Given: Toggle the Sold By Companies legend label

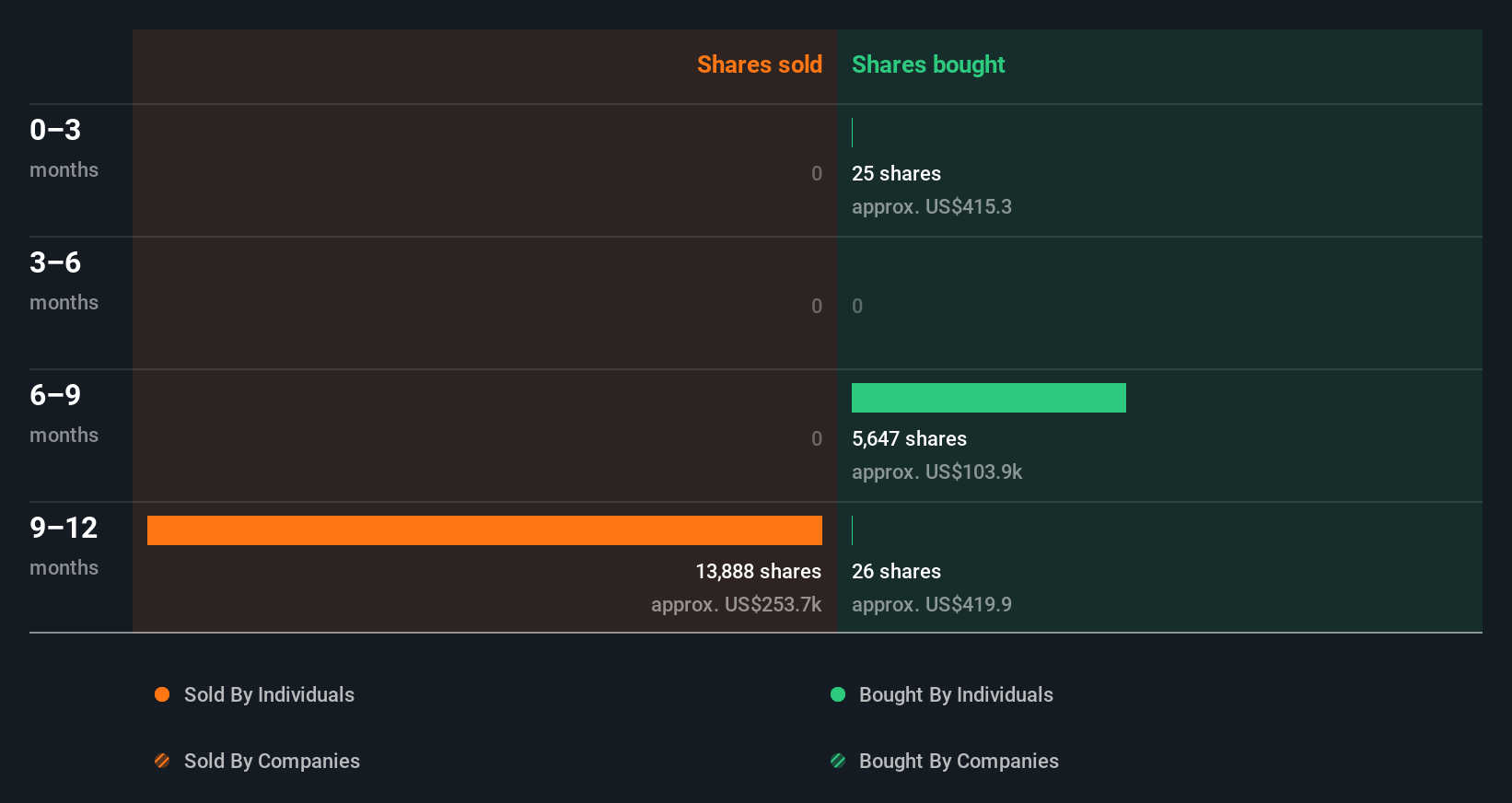Looking at the screenshot, I should tap(272, 761).
